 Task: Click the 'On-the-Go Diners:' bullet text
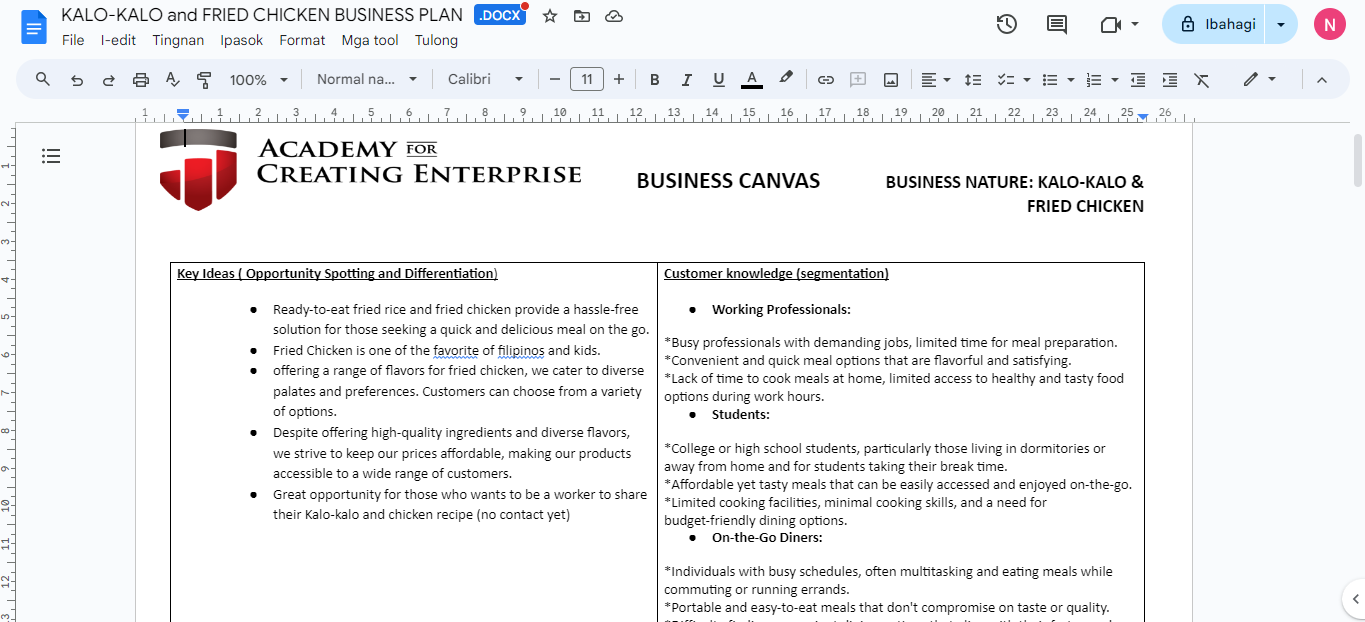pyautogui.click(x=767, y=537)
